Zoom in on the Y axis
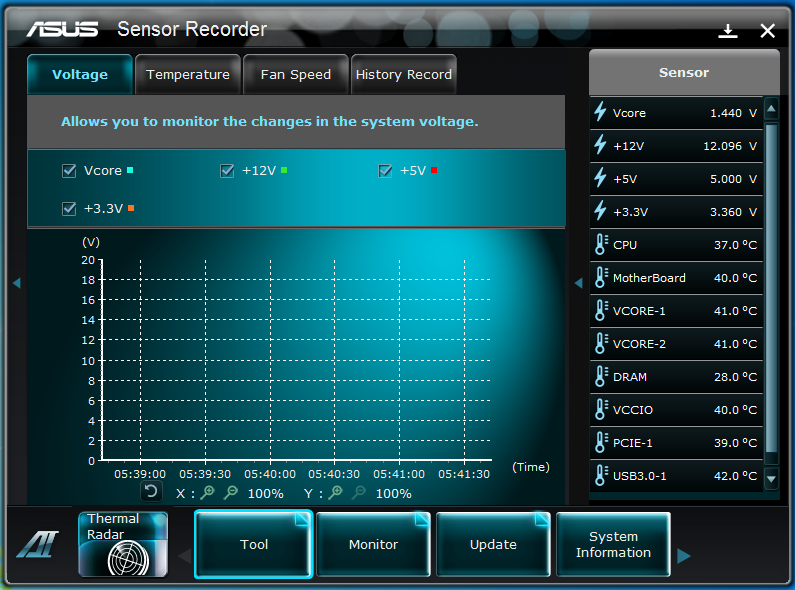This screenshot has height=590, width=795. (x=335, y=492)
